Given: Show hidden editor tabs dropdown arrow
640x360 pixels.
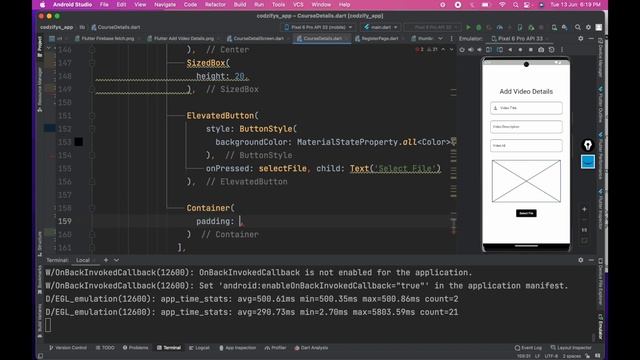Looking at the screenshot, I should point(440,38).
